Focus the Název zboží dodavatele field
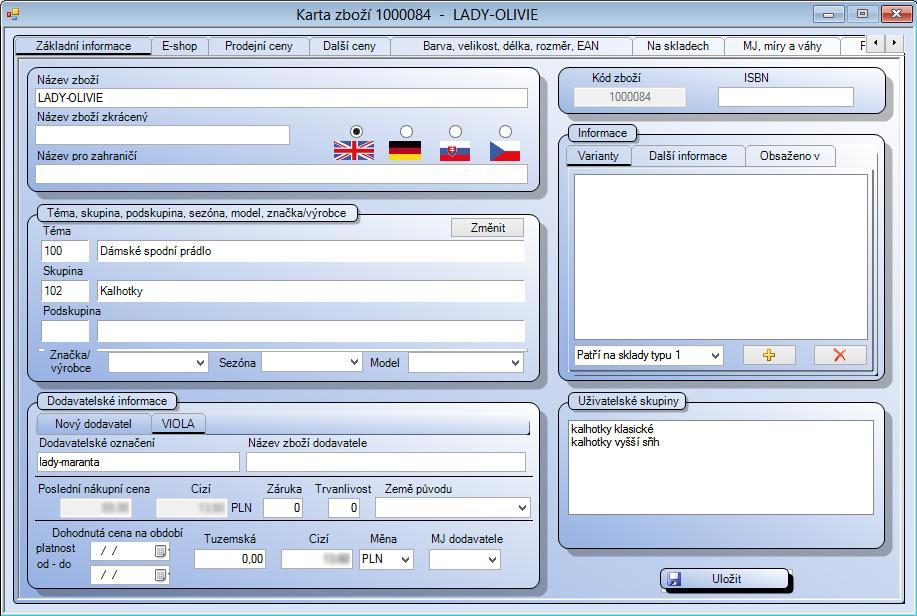Screen dimensions: 917x616 (x=385, y=462)
